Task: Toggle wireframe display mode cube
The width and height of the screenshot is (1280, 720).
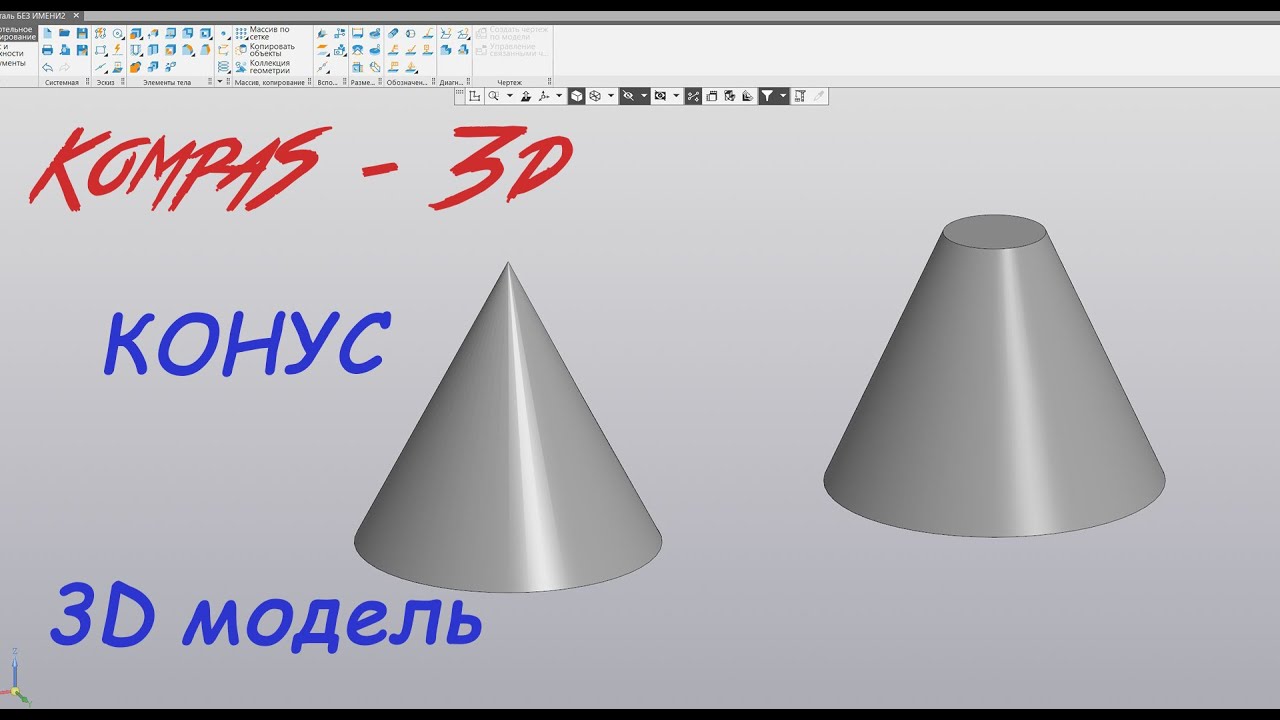Action: pos(595,96)
